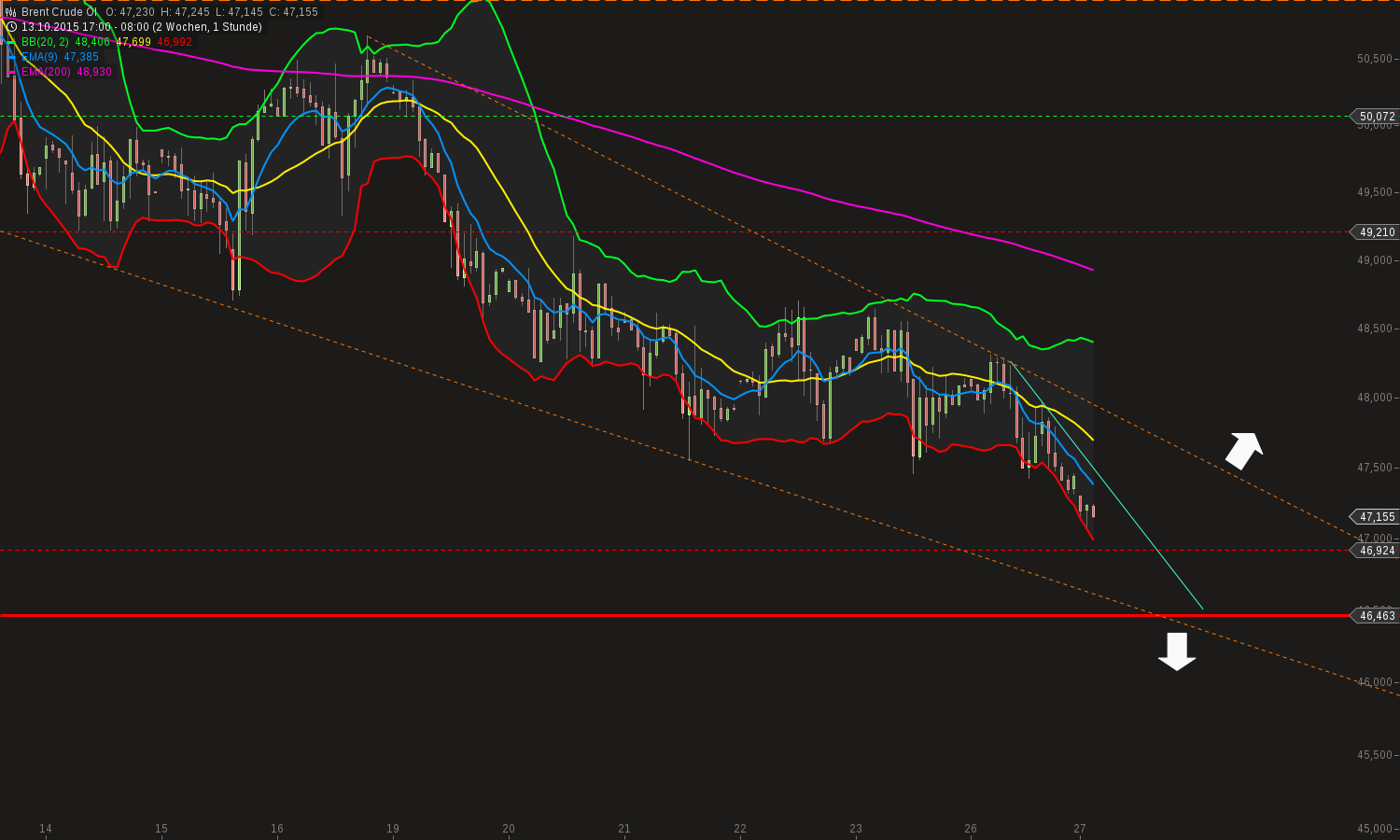
Task: Click the 50,072 price marker on the axis
Action: pos(1375,117)
